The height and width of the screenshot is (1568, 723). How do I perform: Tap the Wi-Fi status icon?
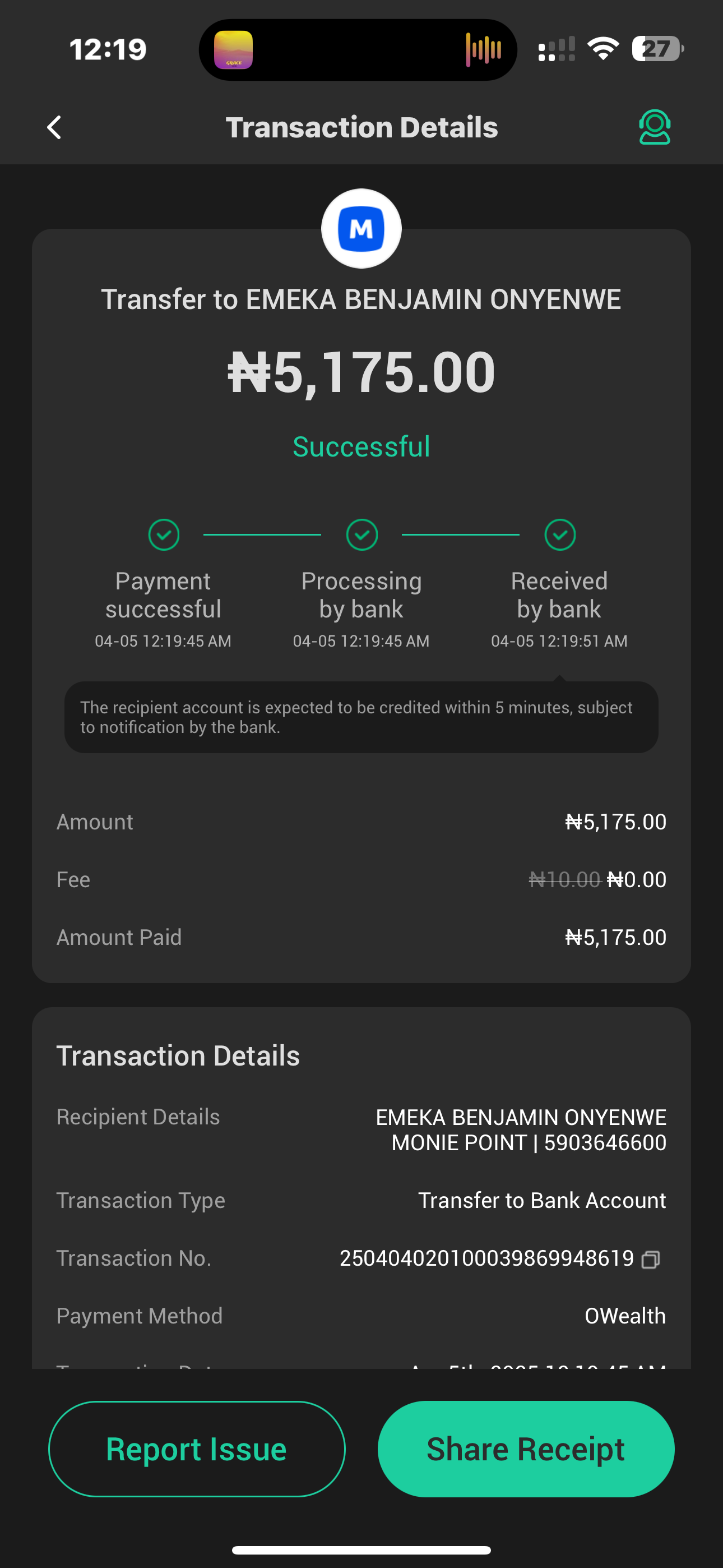[602, 49]
